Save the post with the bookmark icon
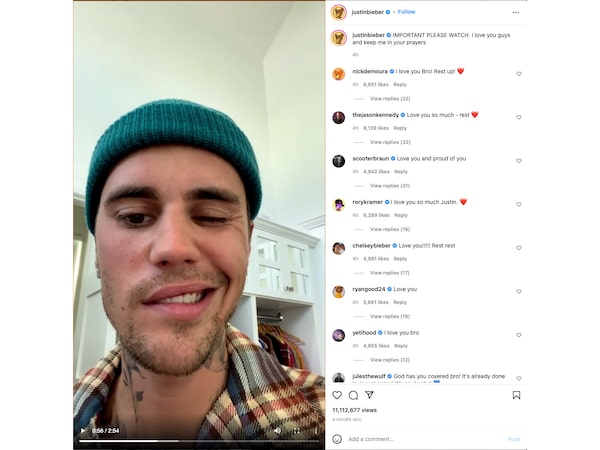Viewport: 600px width, 450px height. tap(516, 395)
